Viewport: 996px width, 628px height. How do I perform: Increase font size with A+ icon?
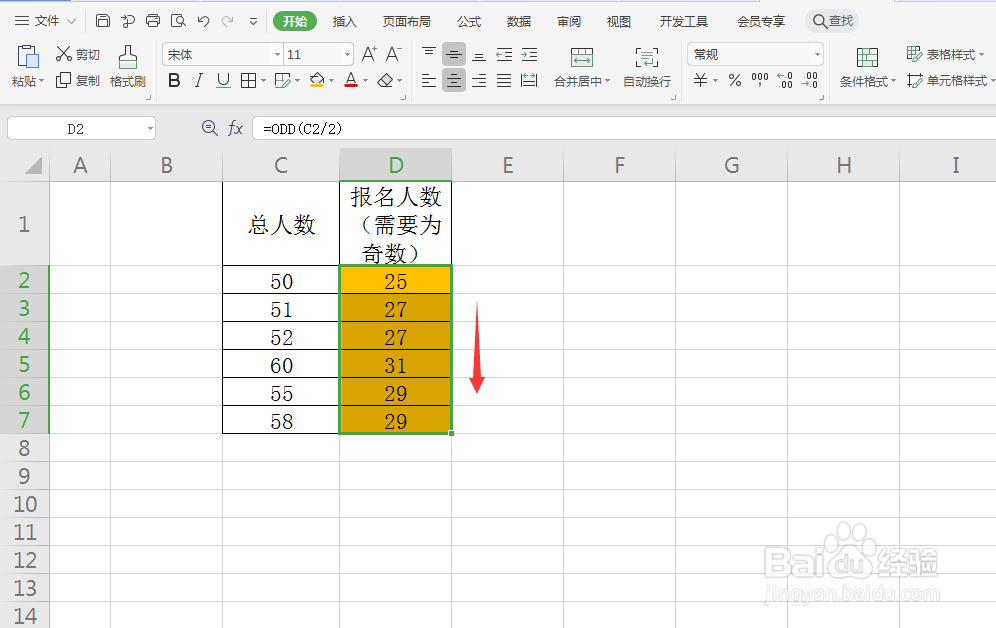pyautogui.click(x=369, y=54)
